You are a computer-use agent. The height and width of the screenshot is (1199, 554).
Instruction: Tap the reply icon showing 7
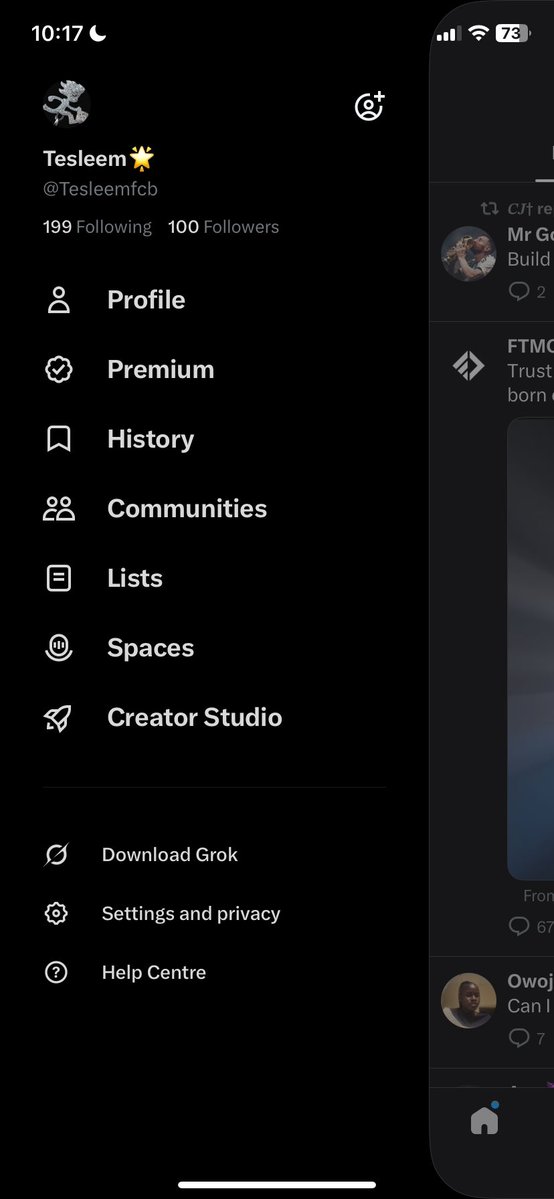(519, 1037)
